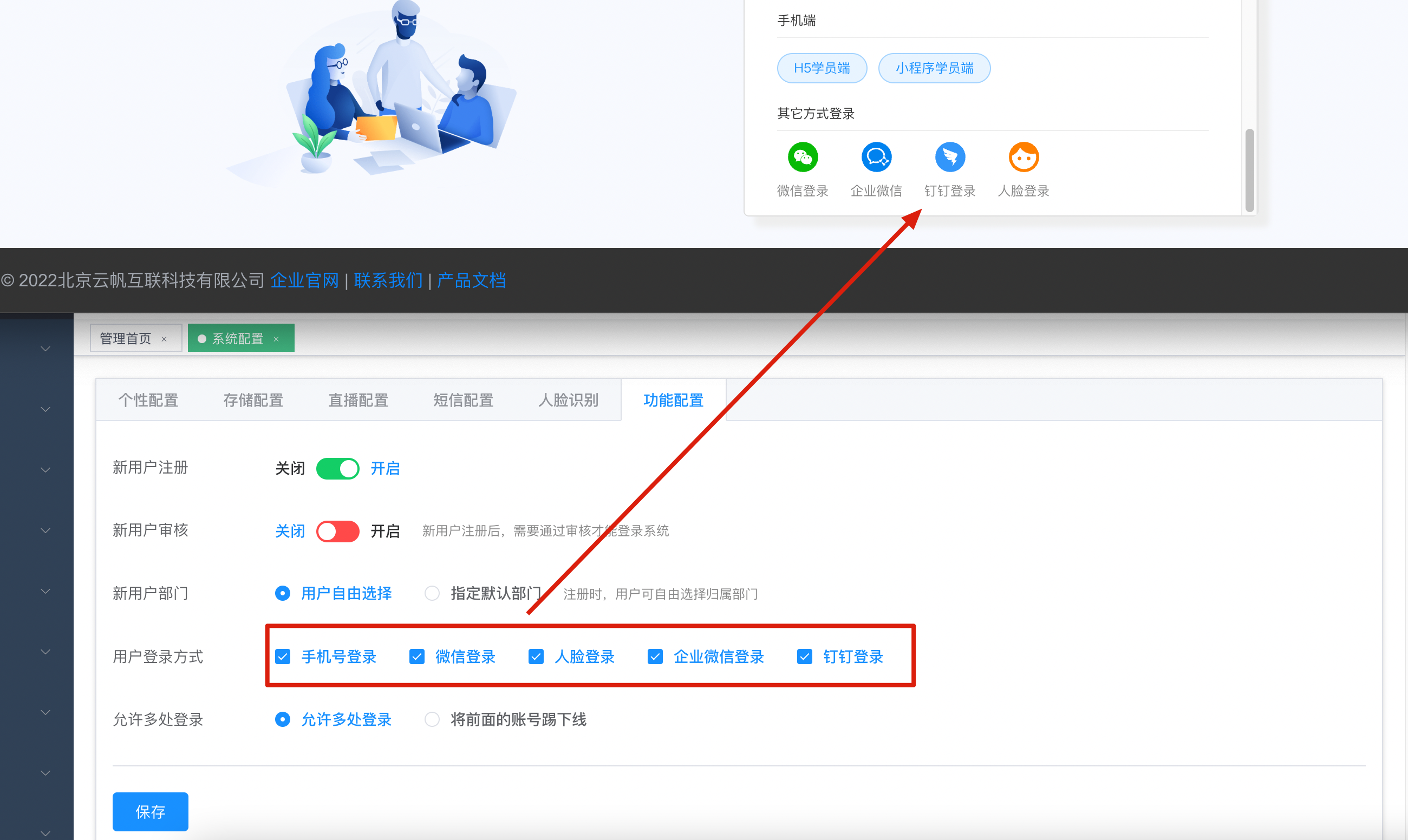This screenshot has height=840, width=1408.
Task: Switch to the 个性配置 tab
Action: point(148,401)
